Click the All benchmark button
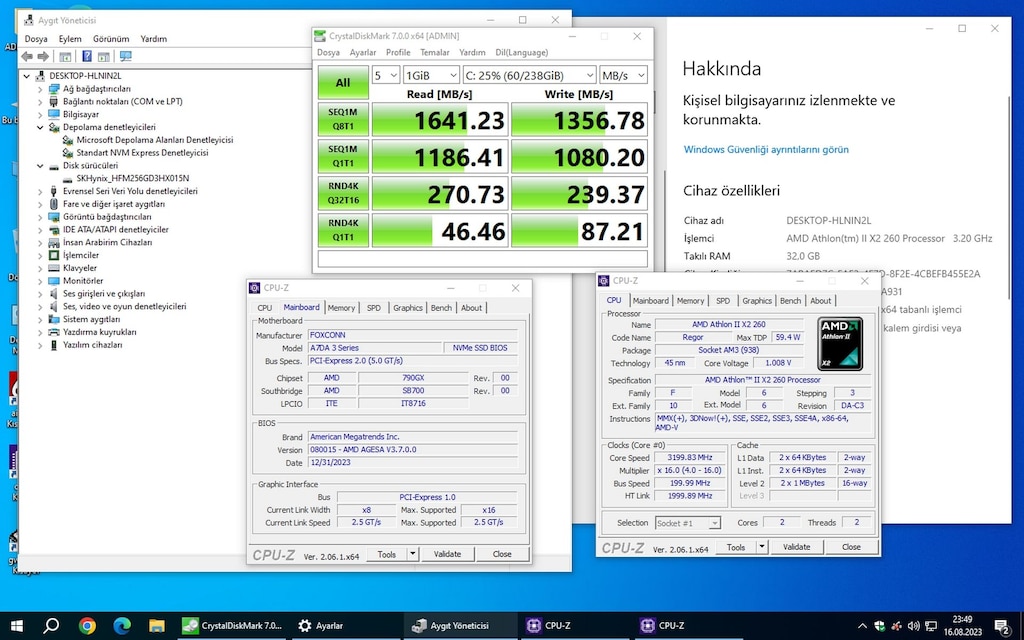The image size is (1024, 640). coord(343,83)
